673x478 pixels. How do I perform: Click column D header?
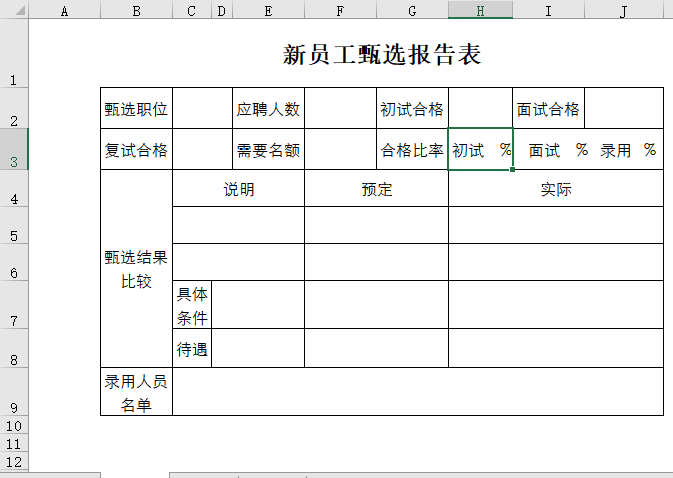(222, 10)
